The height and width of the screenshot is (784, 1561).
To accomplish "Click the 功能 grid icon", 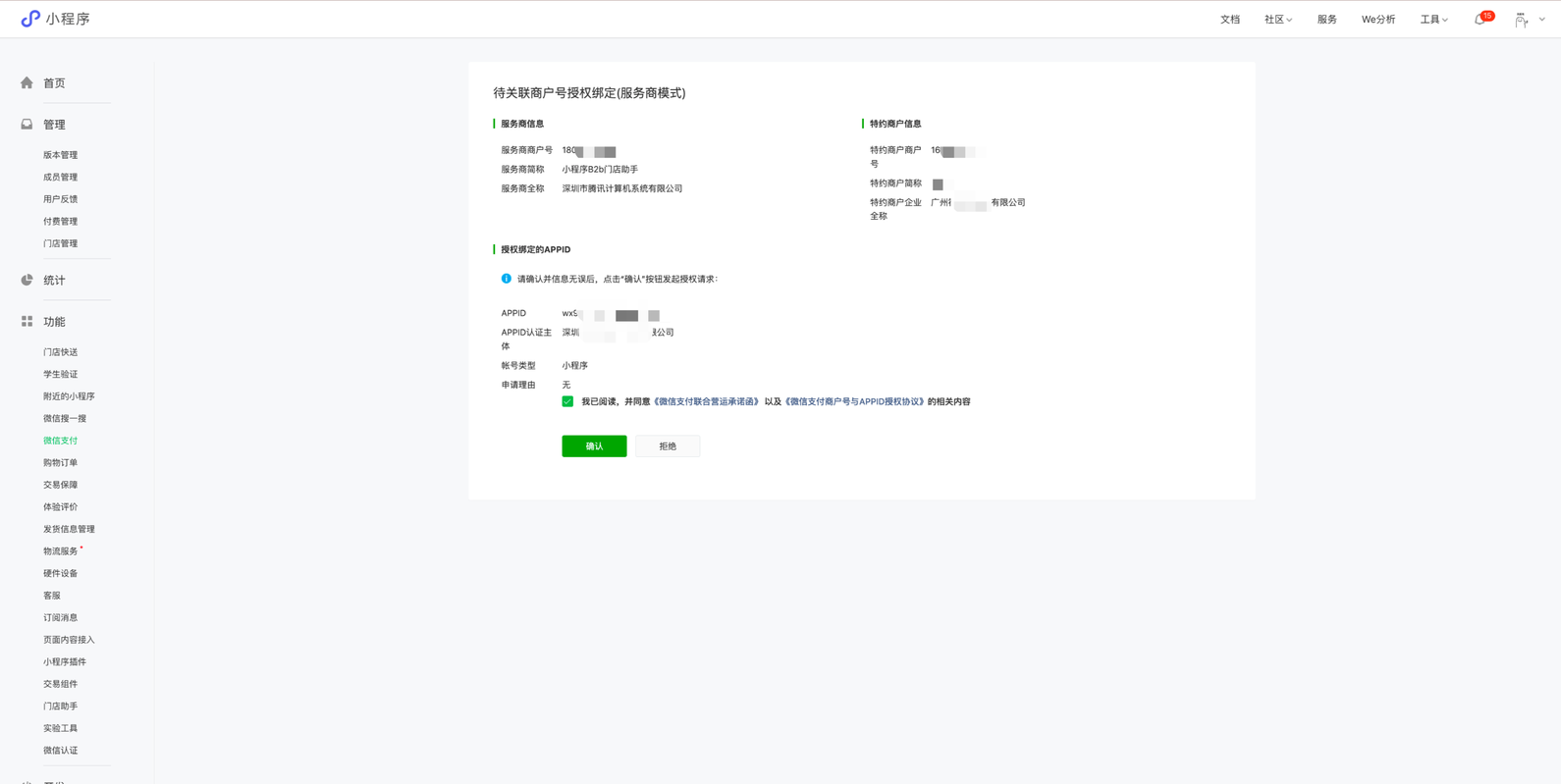I will coord(27,321).
